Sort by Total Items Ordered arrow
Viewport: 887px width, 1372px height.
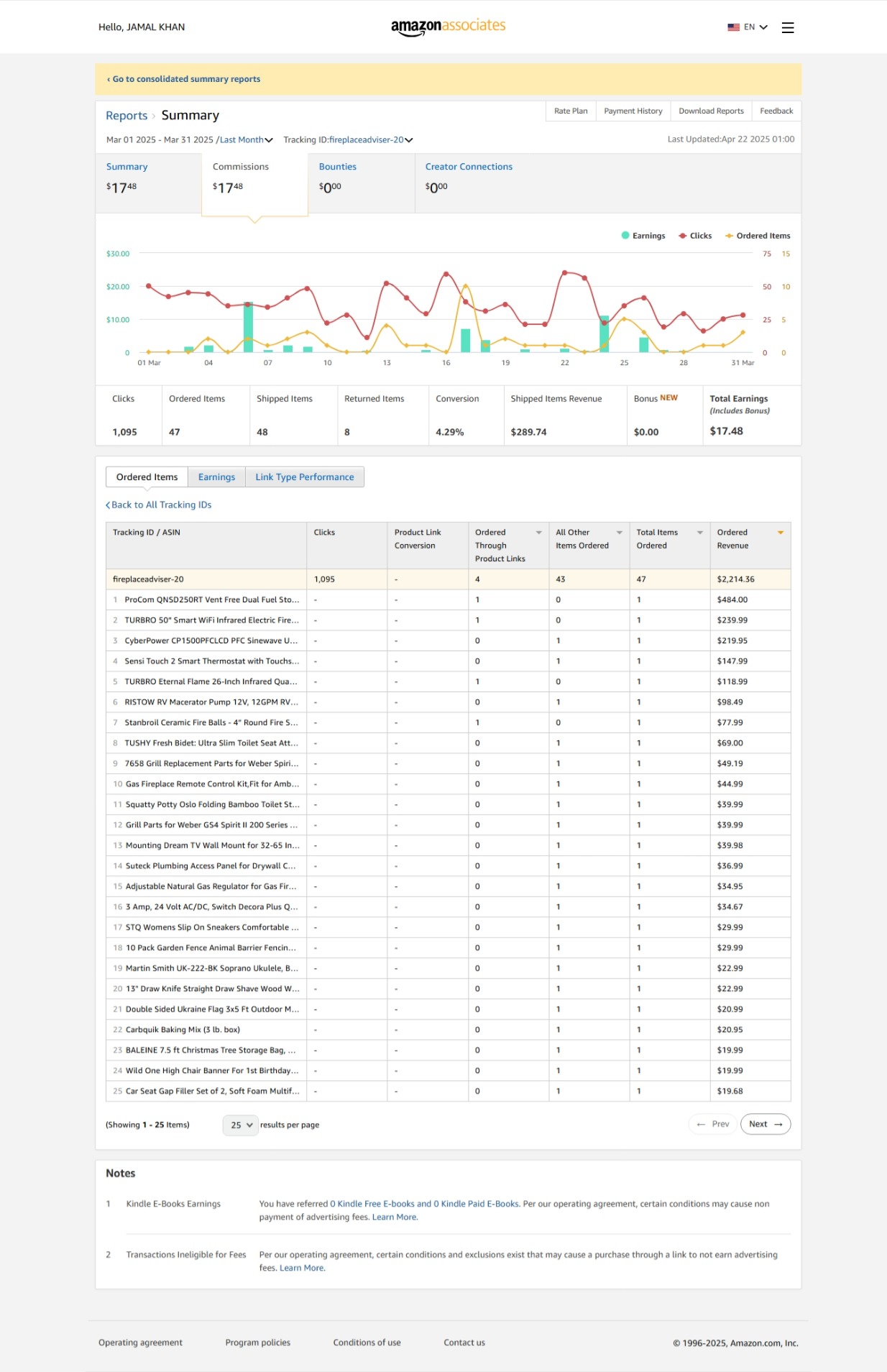click(699, 533)
